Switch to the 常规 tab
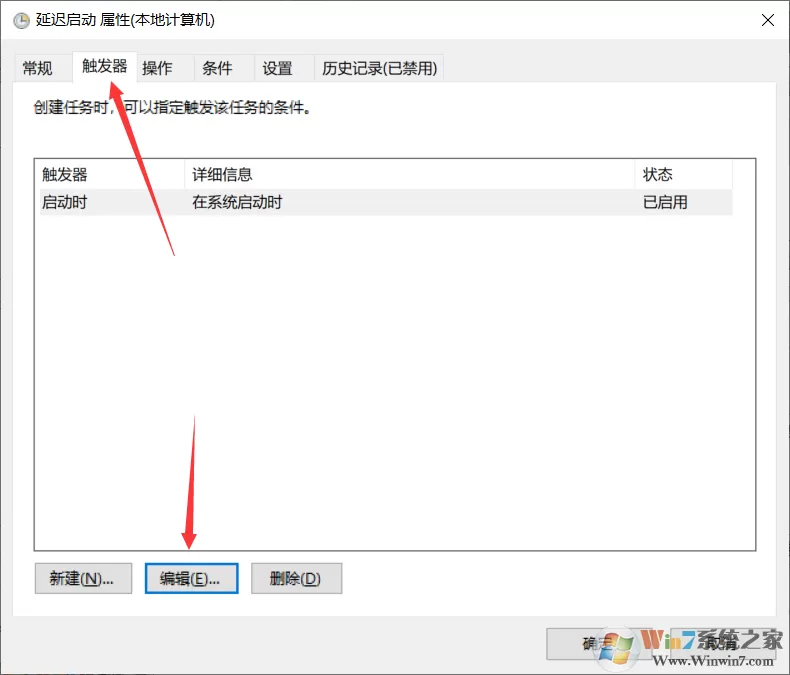 pyautogui.click(x=38, y=68)
